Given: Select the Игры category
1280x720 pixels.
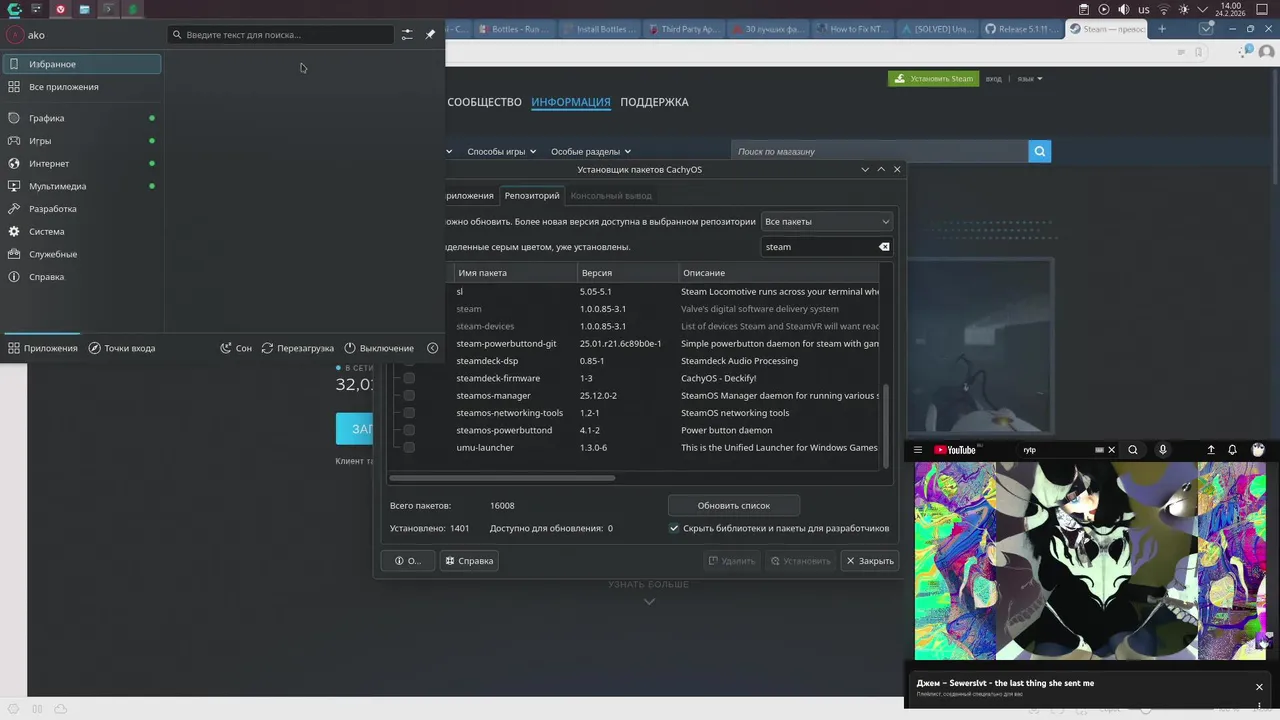Looking at the screenshot, I should (82, 141).
